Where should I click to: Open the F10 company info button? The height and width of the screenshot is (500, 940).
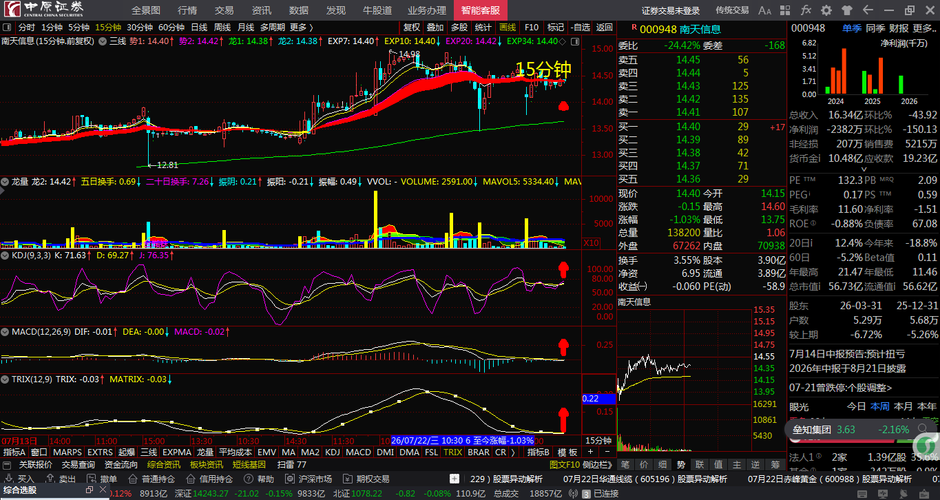click(x=531, y=28)
